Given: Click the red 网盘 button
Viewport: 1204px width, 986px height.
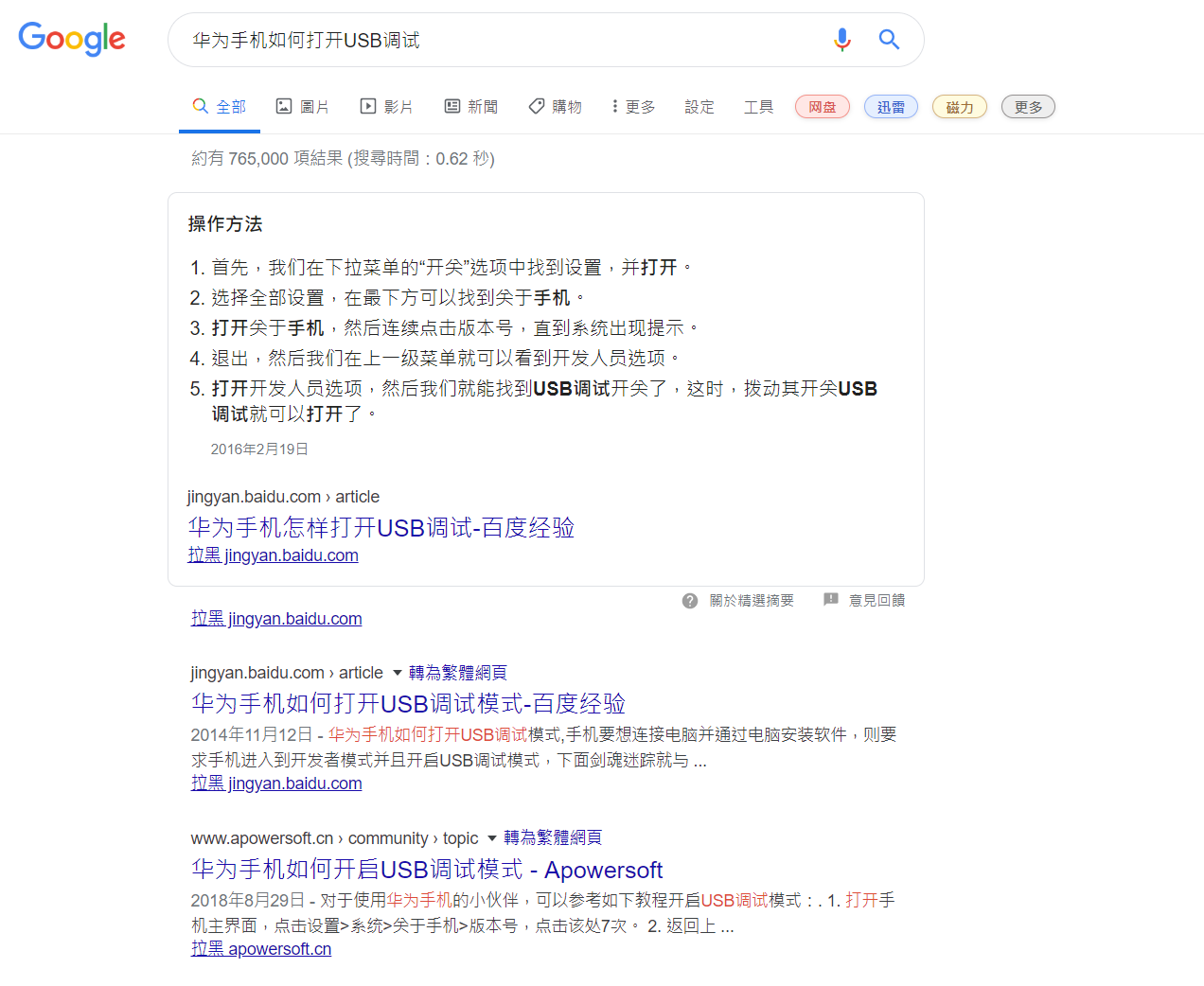Looking at the screenshot, I should [x=823, y=107].
